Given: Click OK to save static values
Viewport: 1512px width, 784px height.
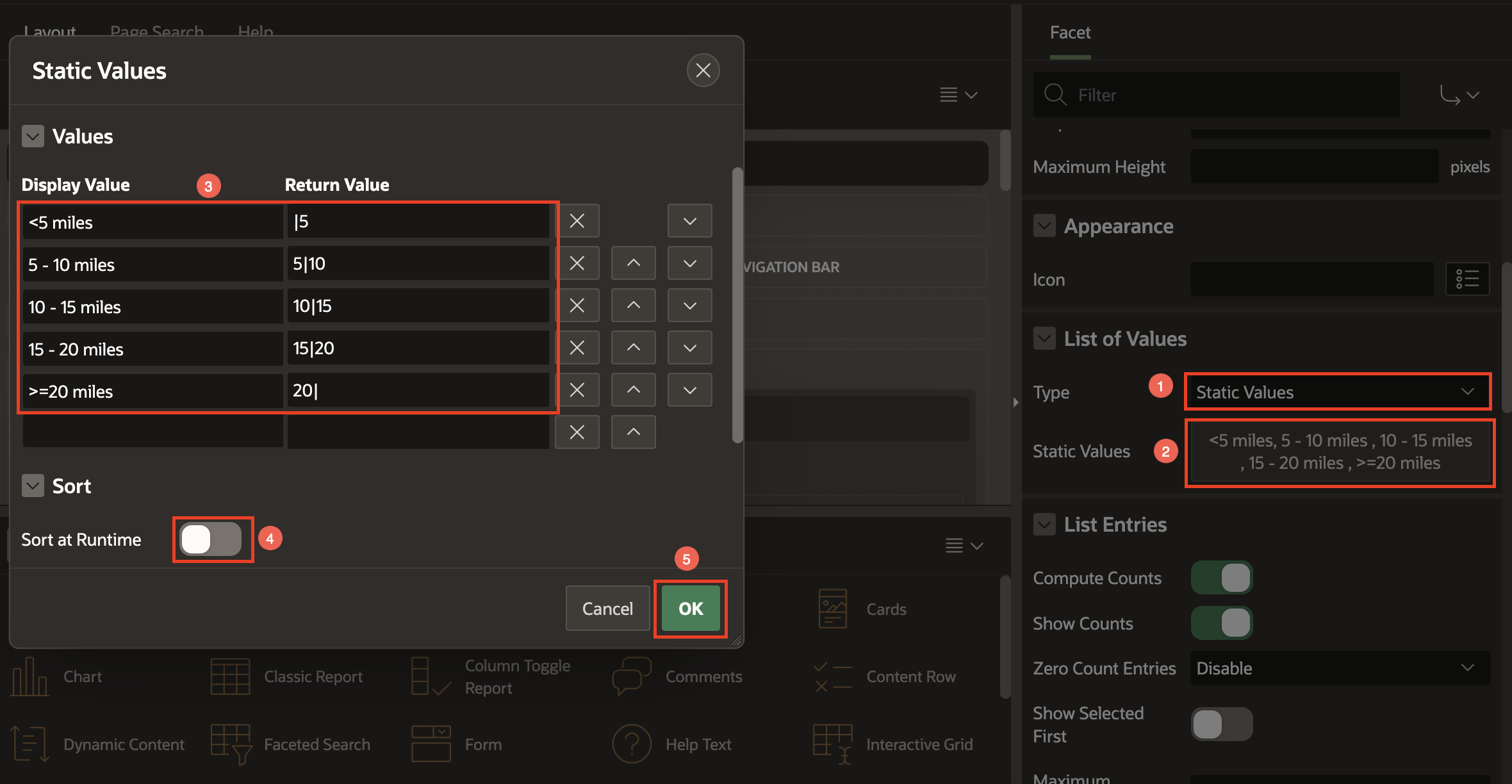Looking at the screenshot, I should (x=691, y=608).
